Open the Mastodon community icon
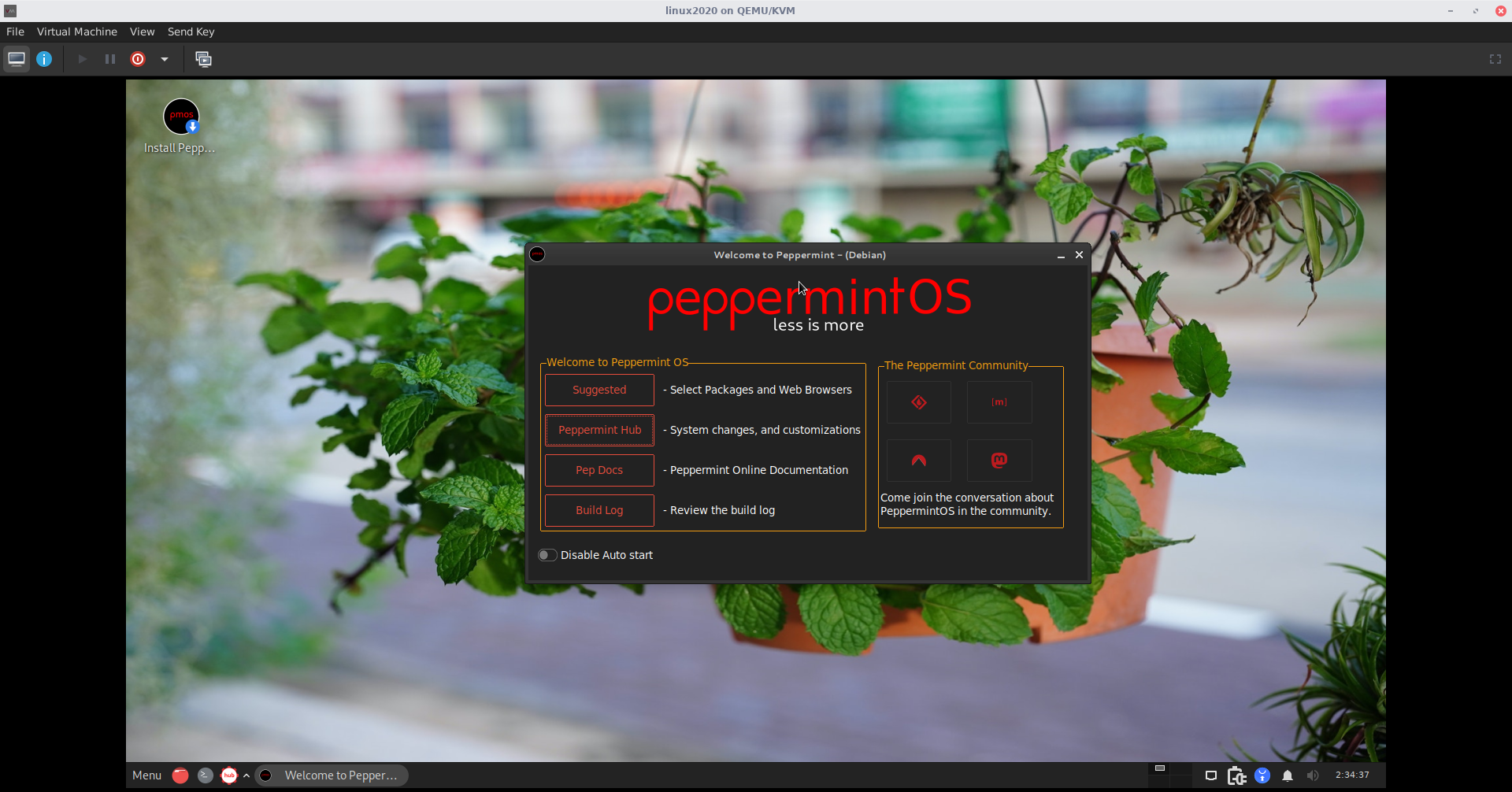Image resolution: width=1512 pixels, height=792 pixels. coord(999,460)
